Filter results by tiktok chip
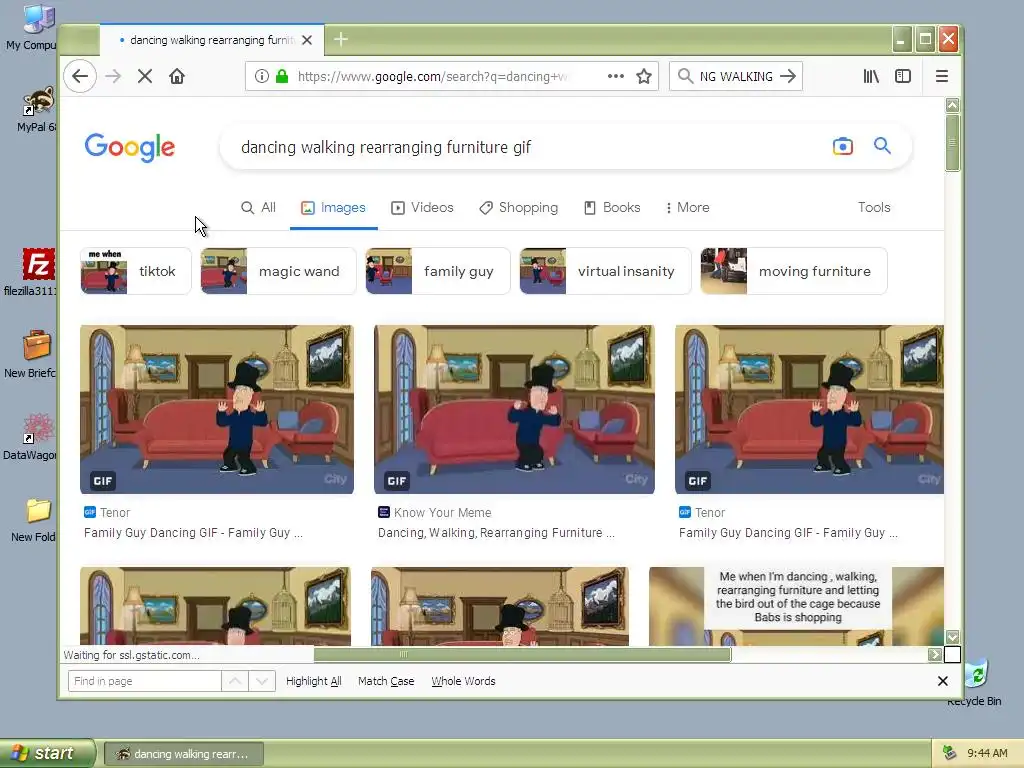Screen dimensions: 1024x768 [136, 271]
